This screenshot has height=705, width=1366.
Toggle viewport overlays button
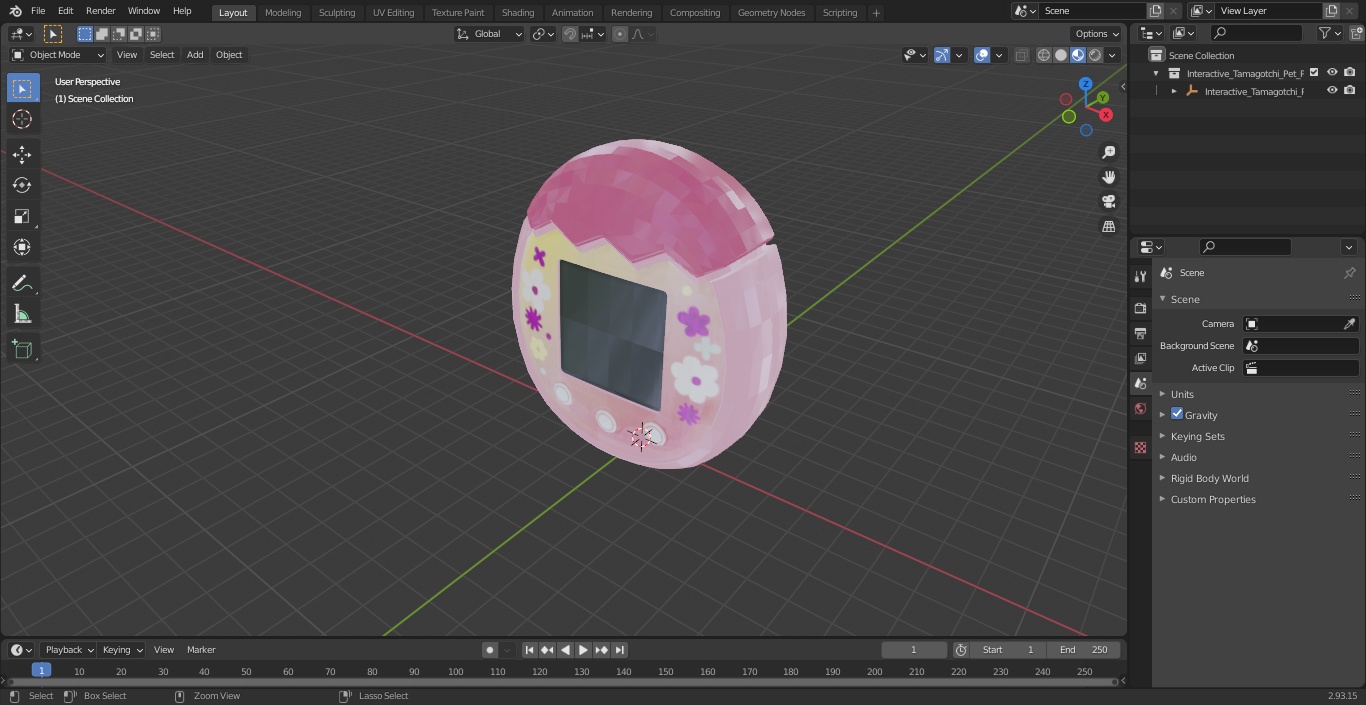[x=982, y=55]
